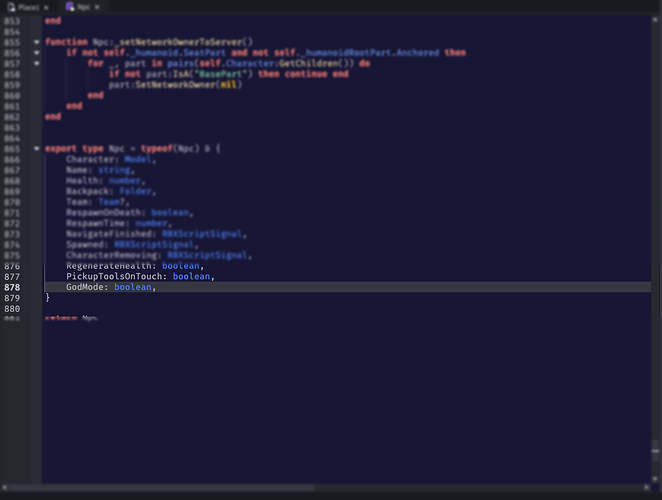Click the "BasePart" string on line 858
The height and width of the screenshot is (500, 662).
pos(220,74)
